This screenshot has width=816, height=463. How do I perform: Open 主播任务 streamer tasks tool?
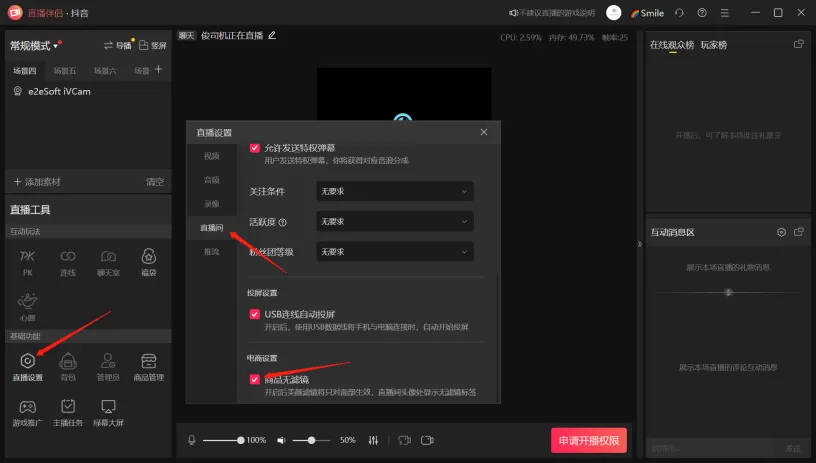68,413
